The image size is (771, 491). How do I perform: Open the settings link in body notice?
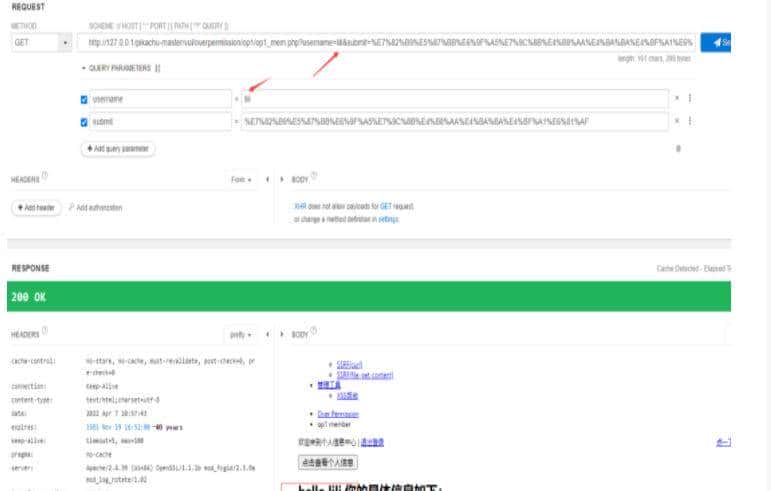388,219
